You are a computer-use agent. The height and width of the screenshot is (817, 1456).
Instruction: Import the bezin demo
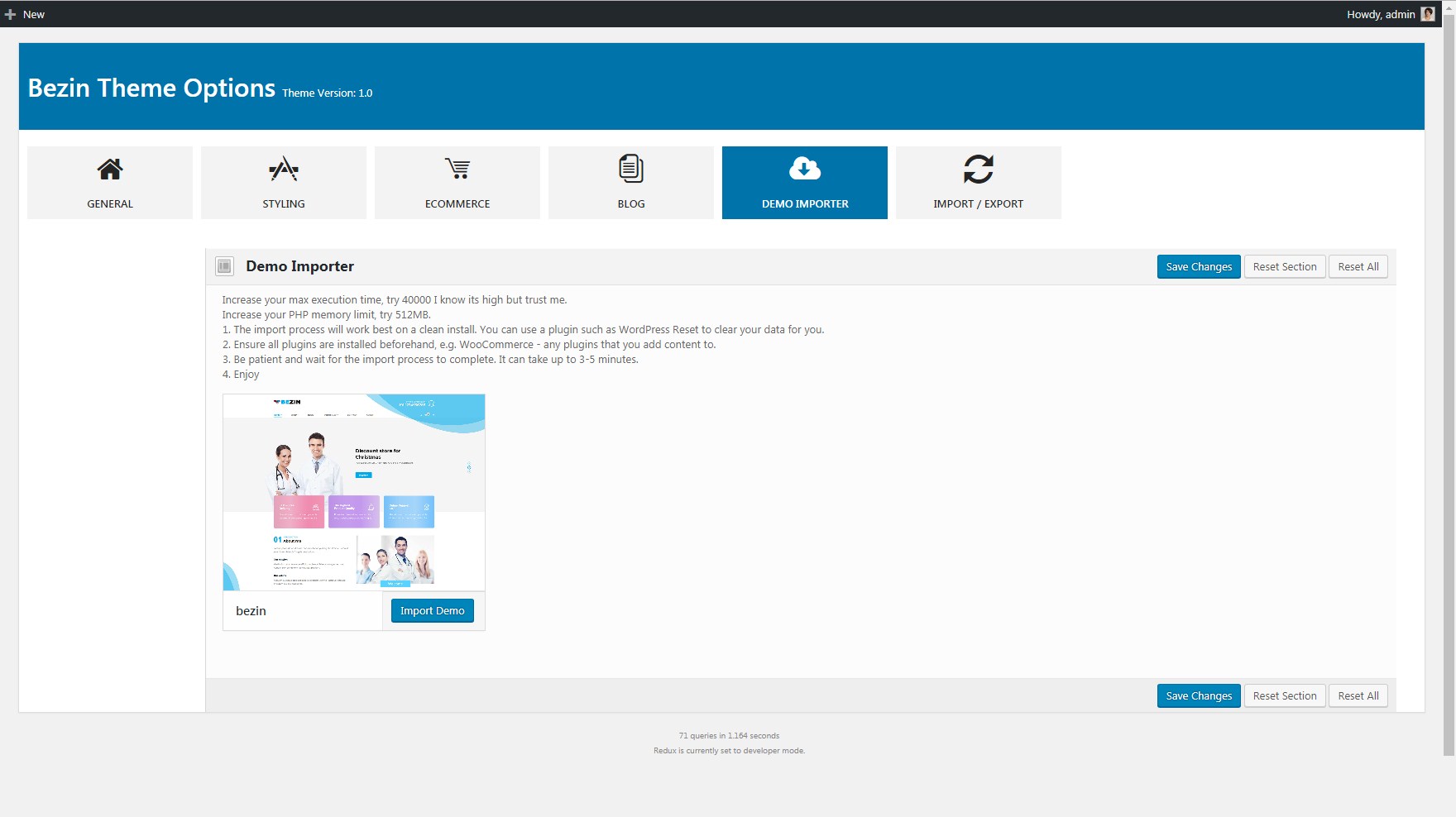pyautogui.click(x=433, y=610)
